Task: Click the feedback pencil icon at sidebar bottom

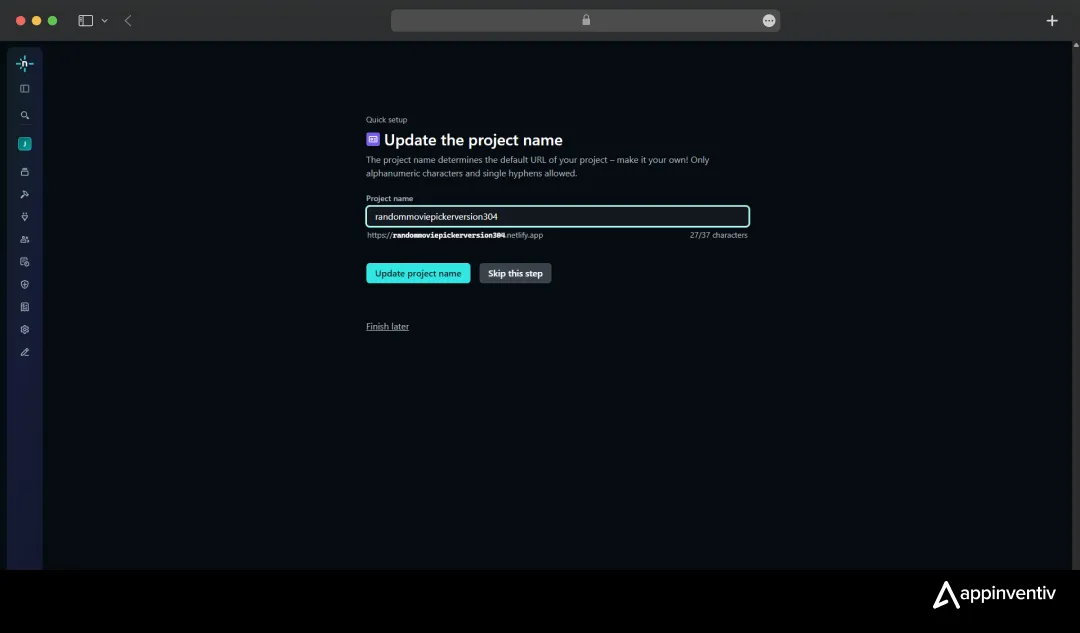Action: (24, 352)
